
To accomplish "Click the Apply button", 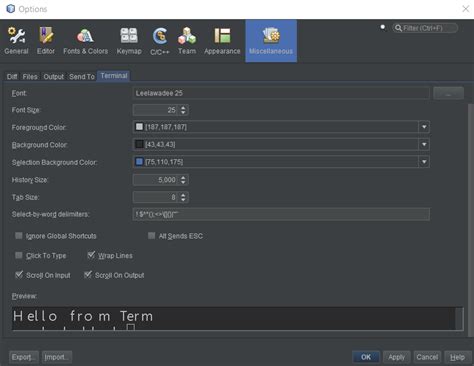I will [x=396, y=357].
